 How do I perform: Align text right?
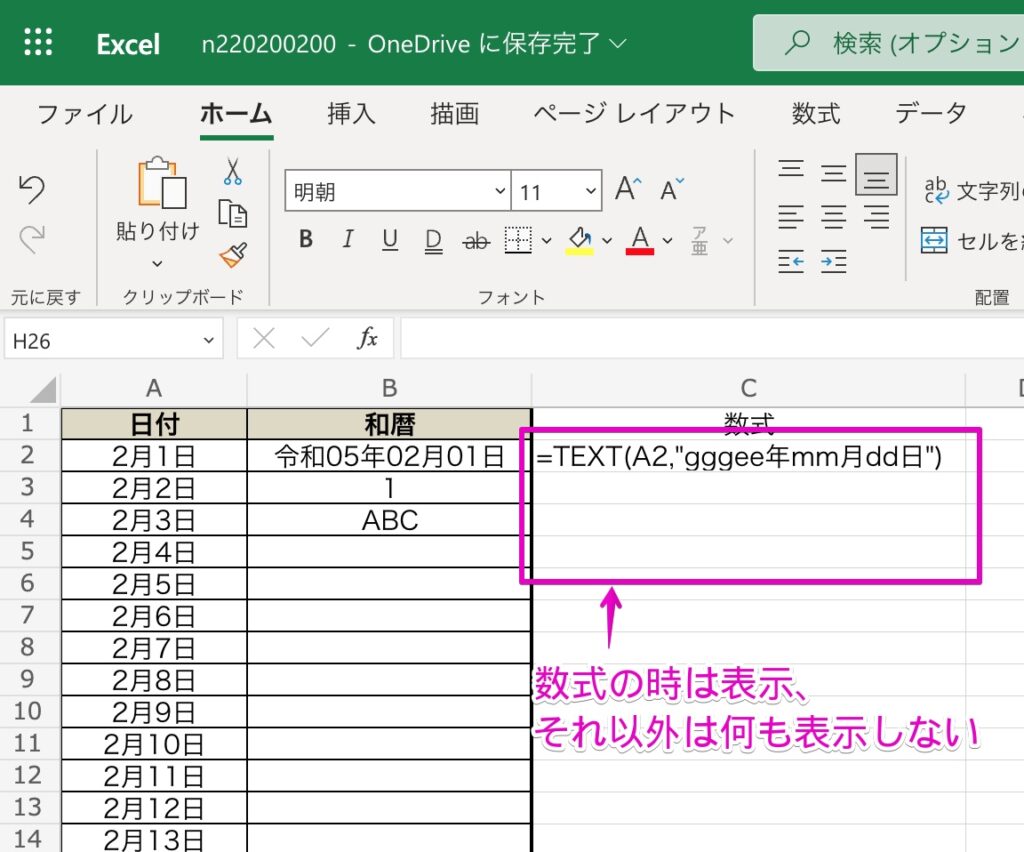876,216
